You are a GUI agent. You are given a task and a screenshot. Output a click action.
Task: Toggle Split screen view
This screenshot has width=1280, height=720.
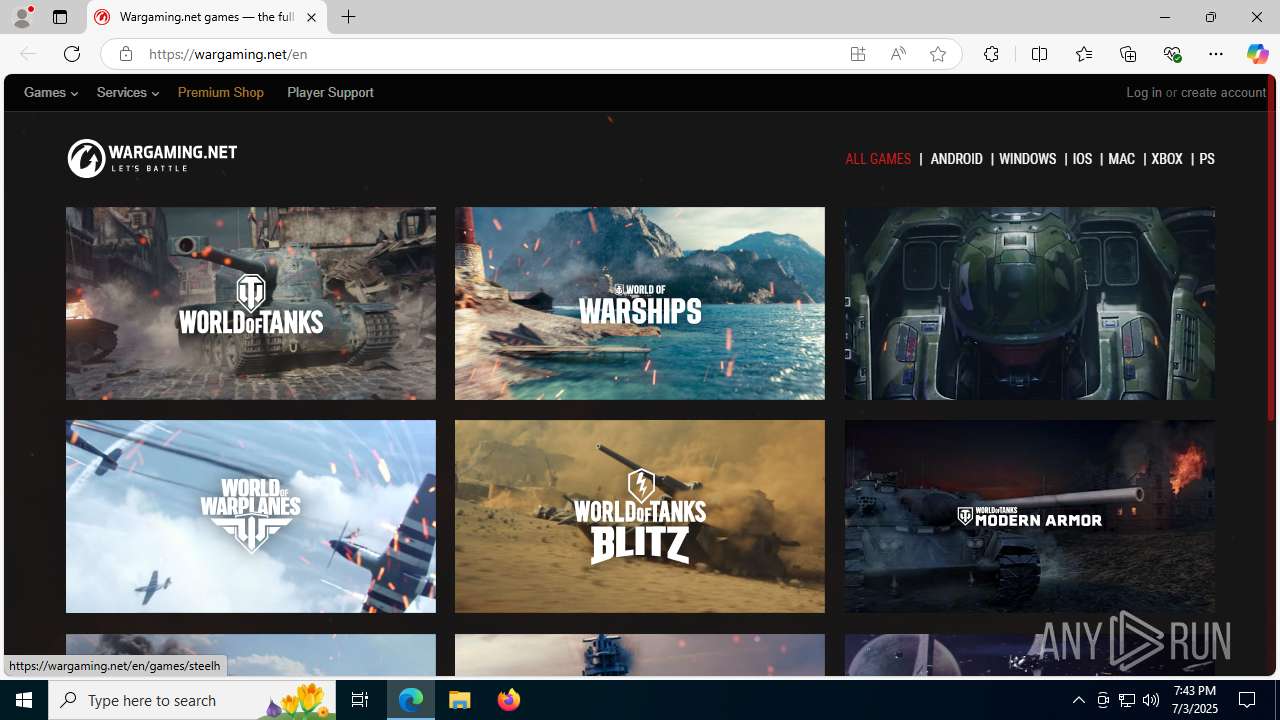(1039, 54)
